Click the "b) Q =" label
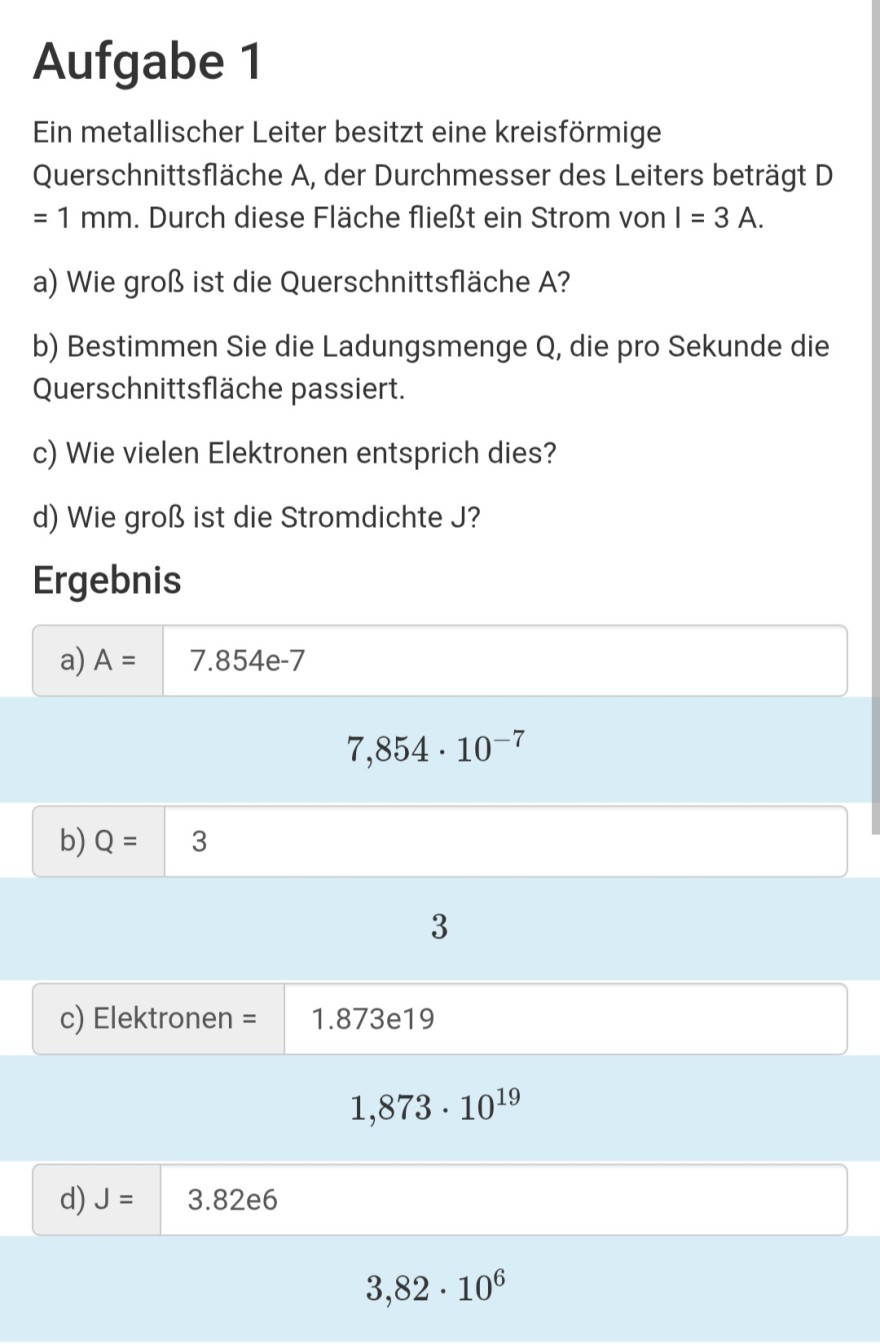 (x=99, y=842)
